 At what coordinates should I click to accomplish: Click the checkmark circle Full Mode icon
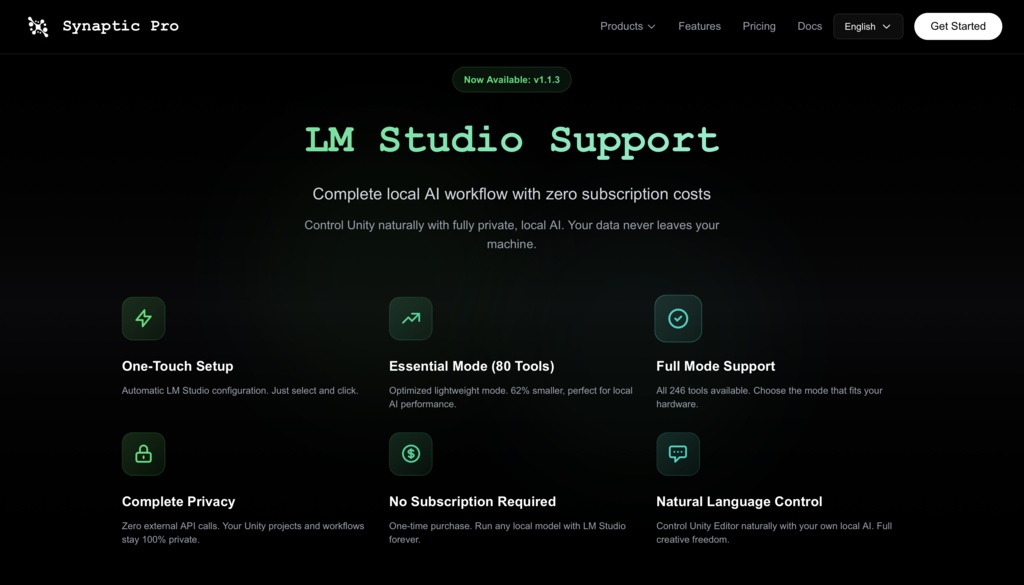pos(678,319)
